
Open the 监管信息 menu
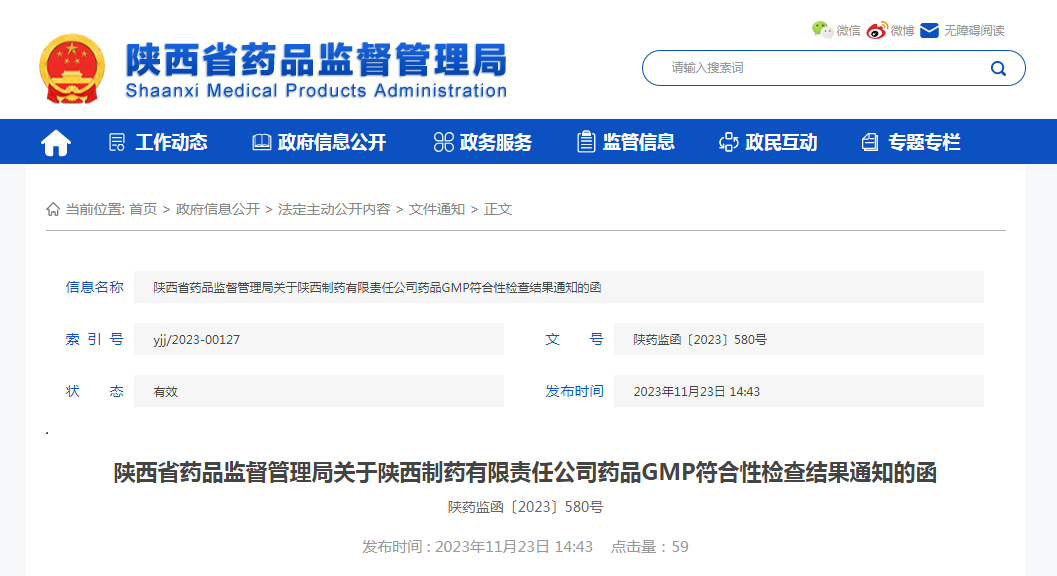point(638,142)
